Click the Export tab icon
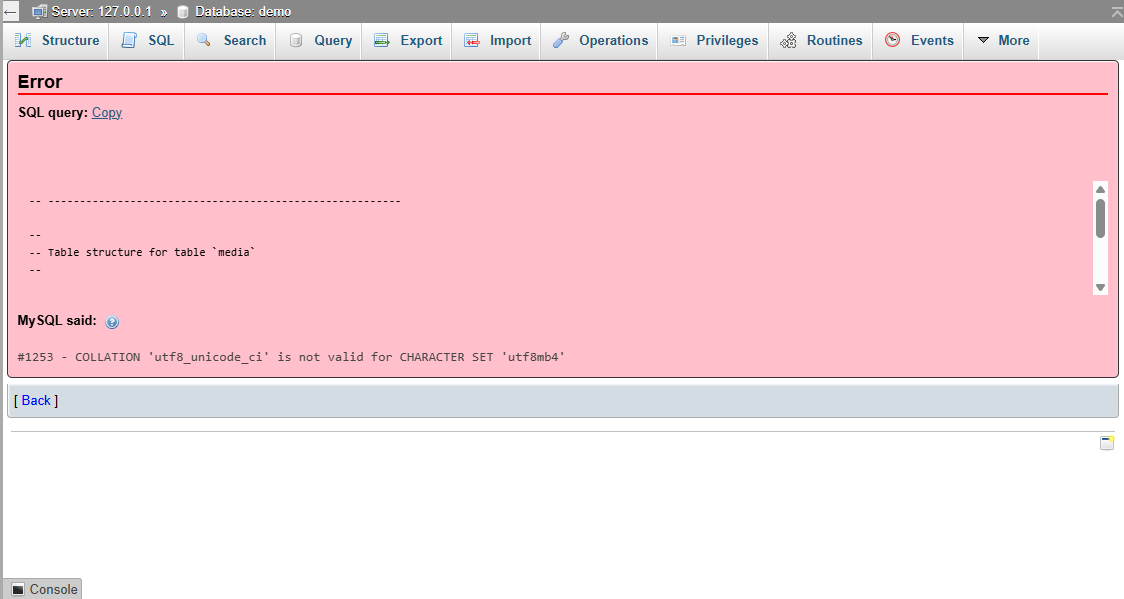 [381, 41]
